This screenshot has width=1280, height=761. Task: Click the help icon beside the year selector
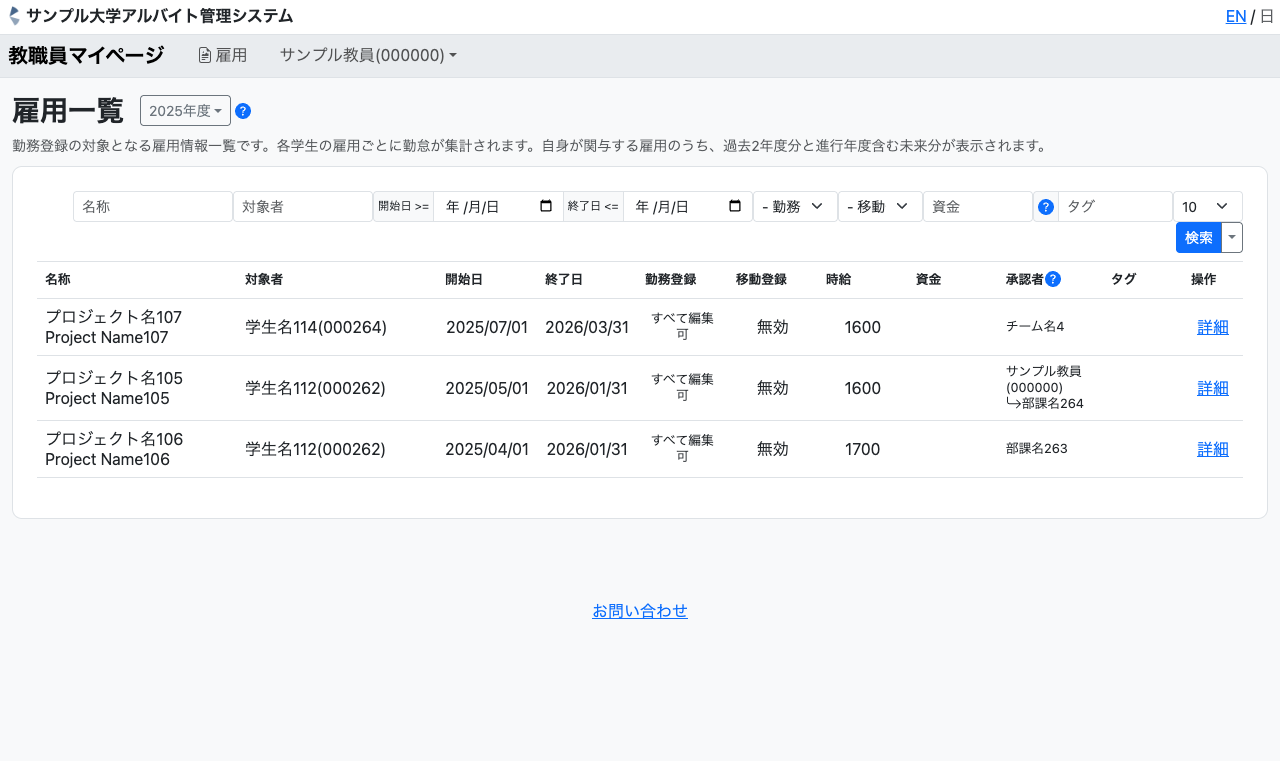pos(243,111)
